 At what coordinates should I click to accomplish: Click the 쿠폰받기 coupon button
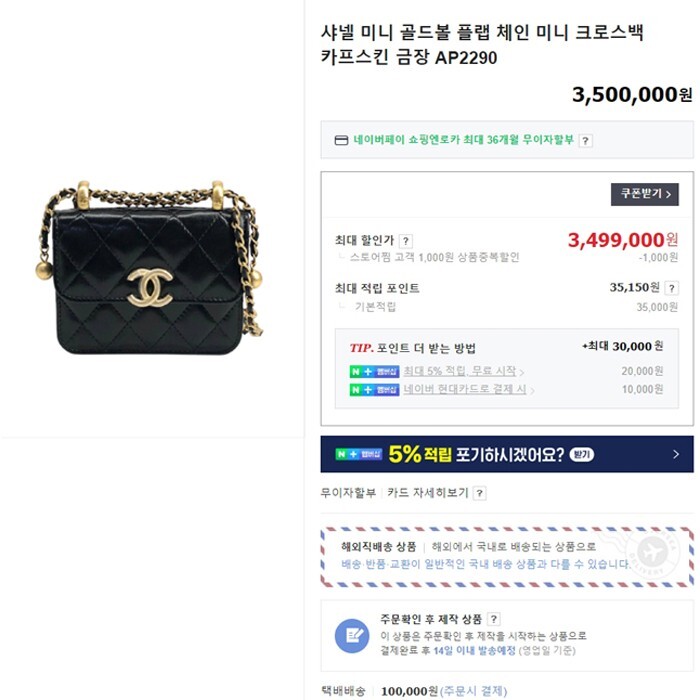(x=645, y=194)
